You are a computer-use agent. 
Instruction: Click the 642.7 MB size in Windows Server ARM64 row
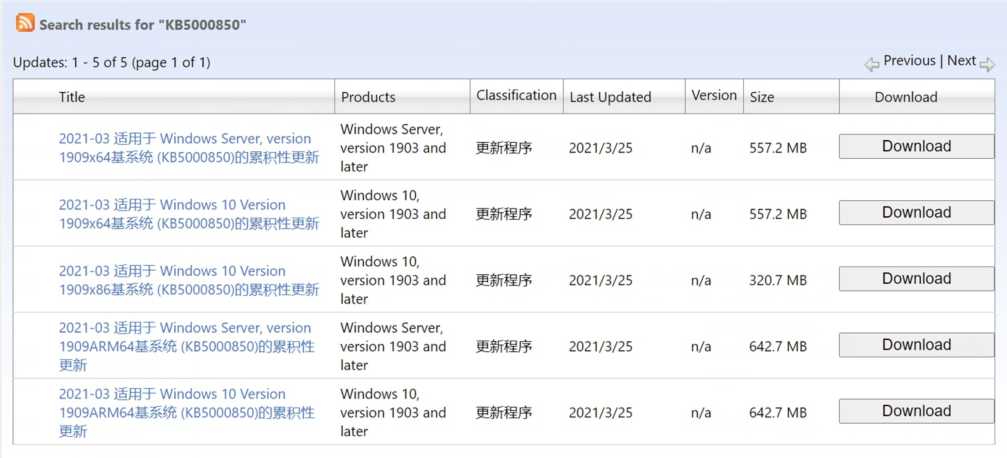(778, 346)
